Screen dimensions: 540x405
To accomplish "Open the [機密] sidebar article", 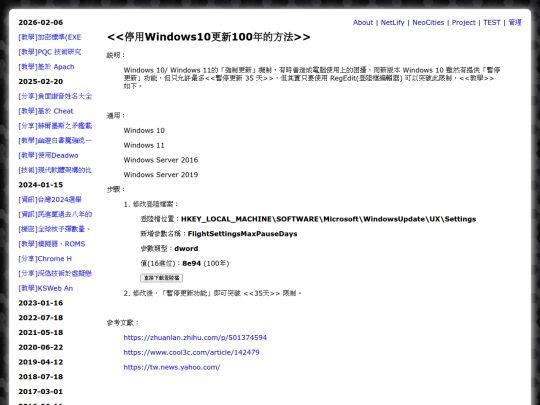I will pos(54,229).
